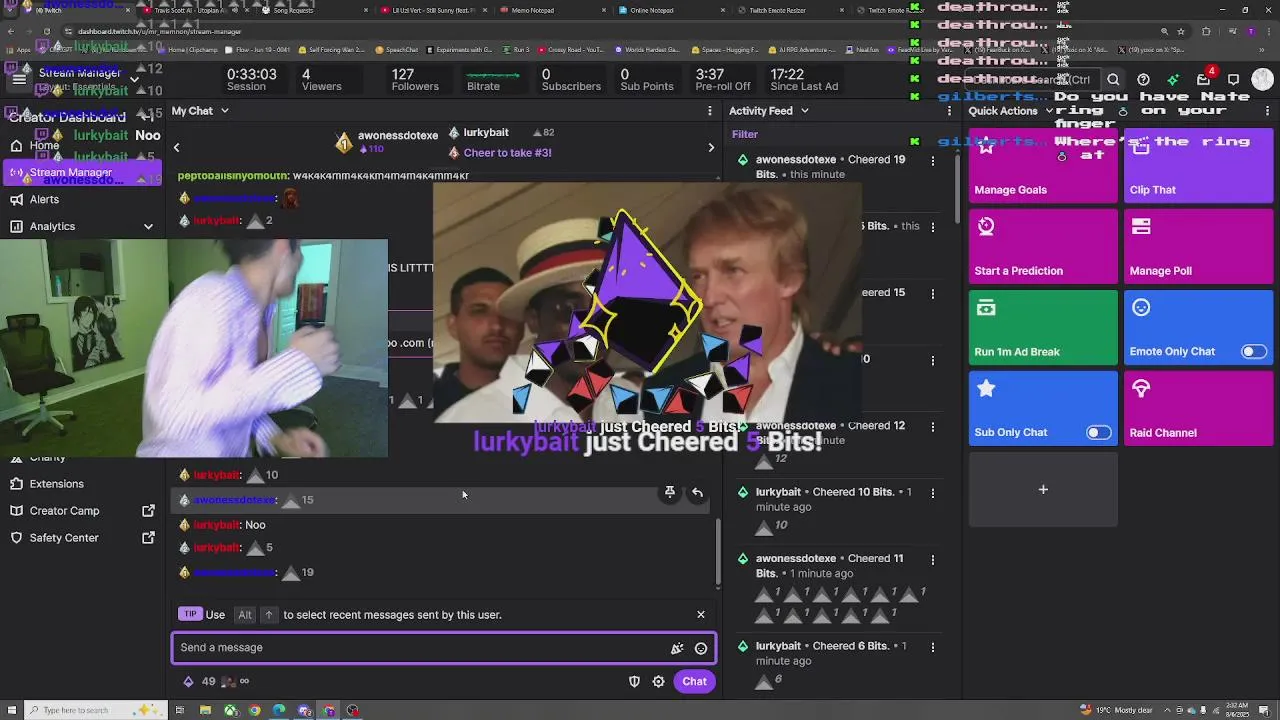Open Creator Camp in the sidebar
Viewport: 1280px width, 720px height.
click(64, 511)
